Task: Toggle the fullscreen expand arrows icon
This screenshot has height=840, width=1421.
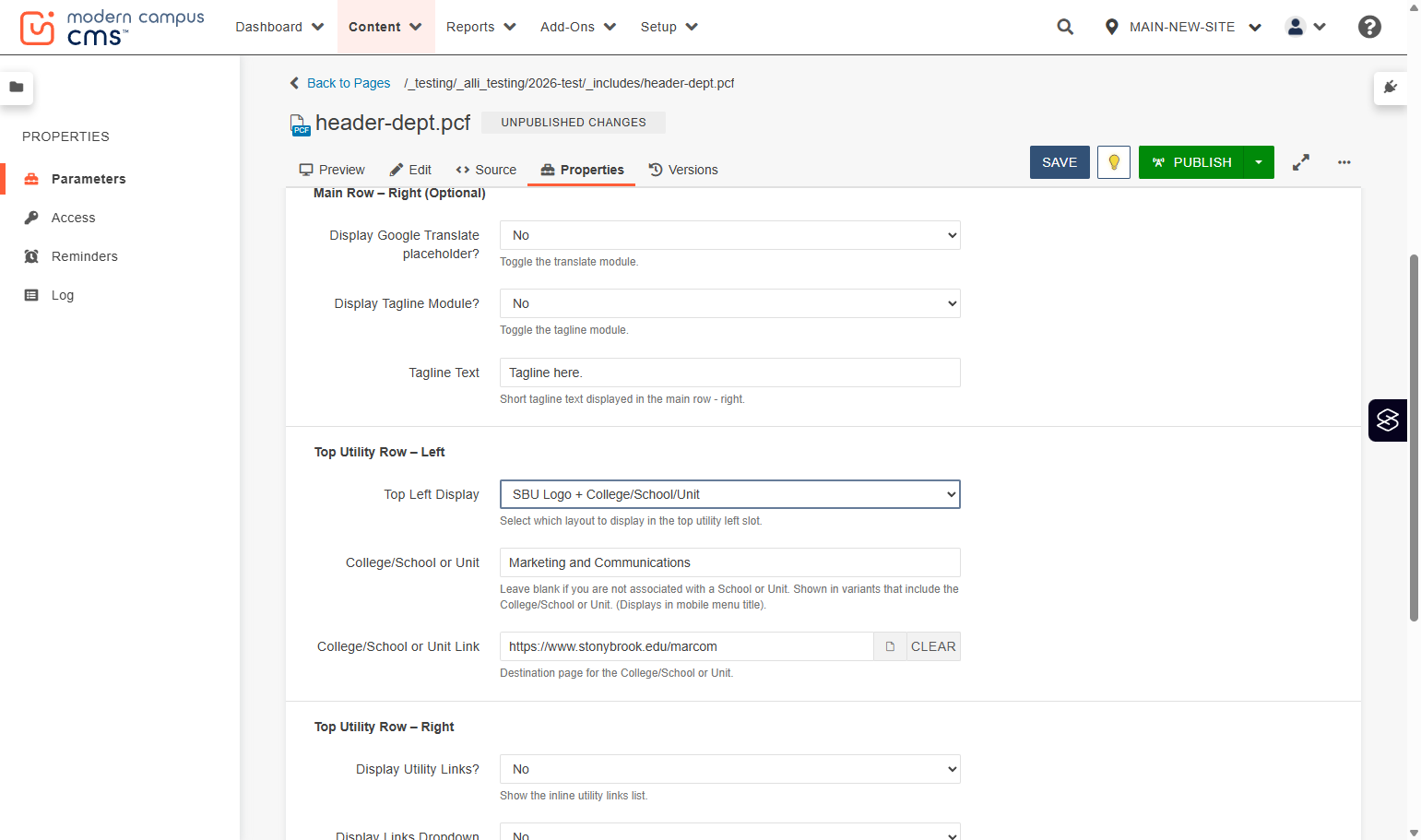Action: [1301, 162]
